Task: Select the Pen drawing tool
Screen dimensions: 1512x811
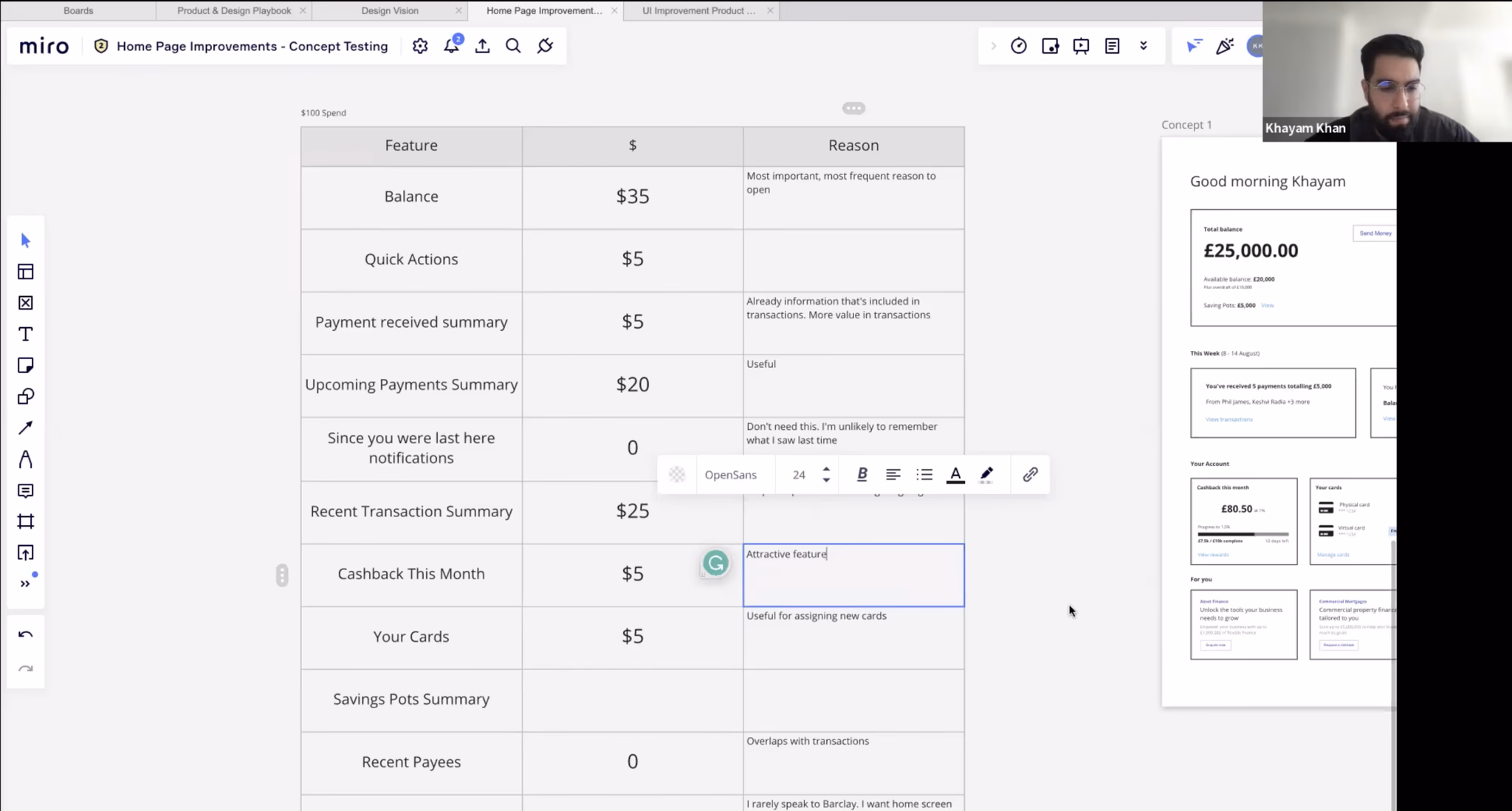Action: pyautogui.click(x=26, y=459)
